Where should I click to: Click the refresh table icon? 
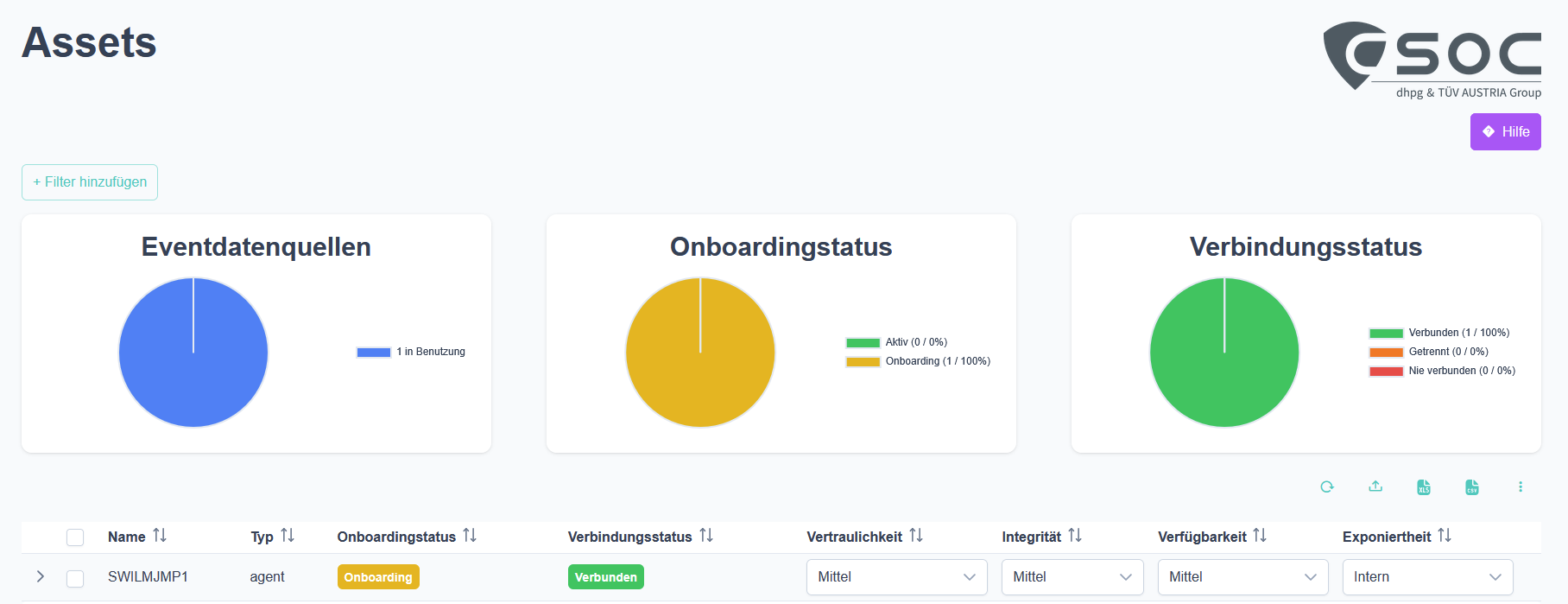(x=1327, y=487)
